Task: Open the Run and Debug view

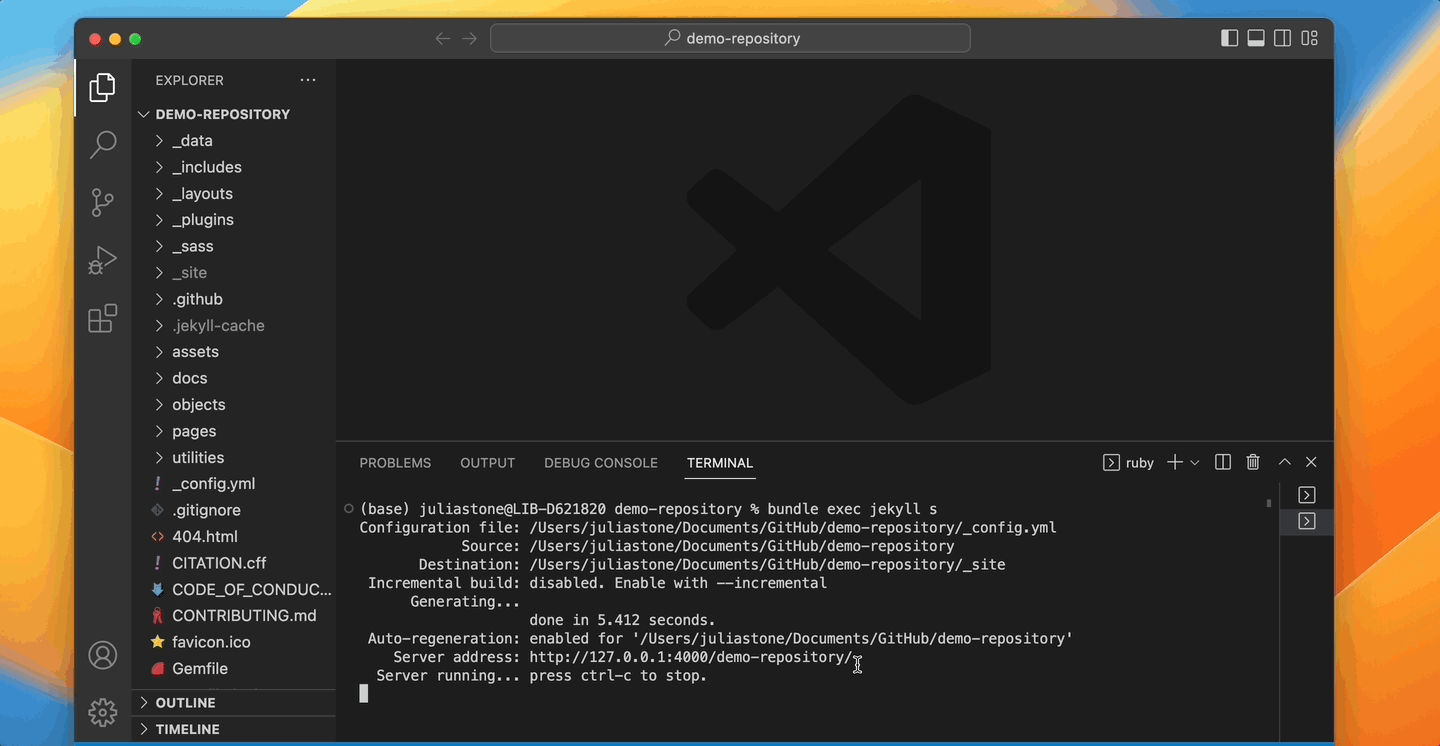Action: pyautogui.click(x=102, y=260)
